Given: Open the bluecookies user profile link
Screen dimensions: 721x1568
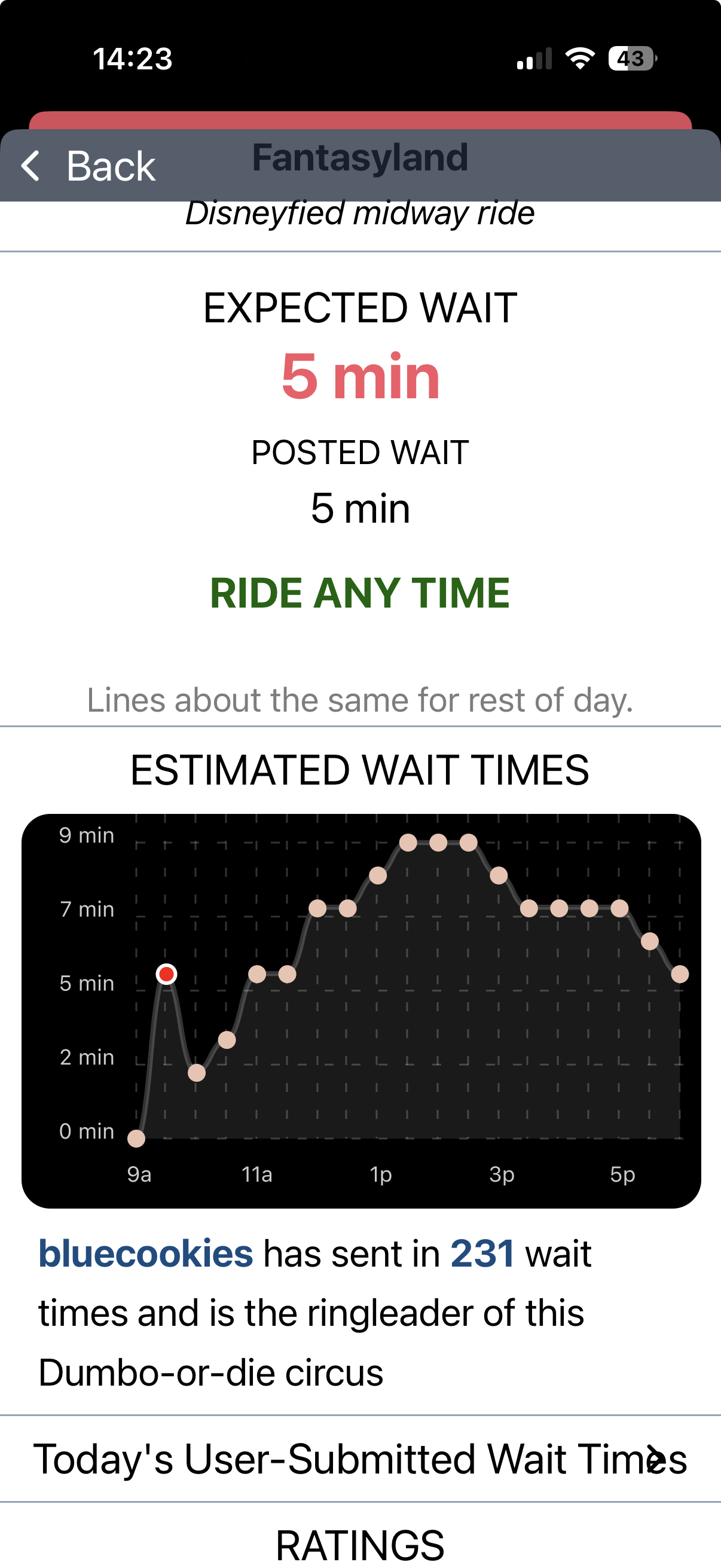Looking at the screenshot, I should pos(145,1253).
